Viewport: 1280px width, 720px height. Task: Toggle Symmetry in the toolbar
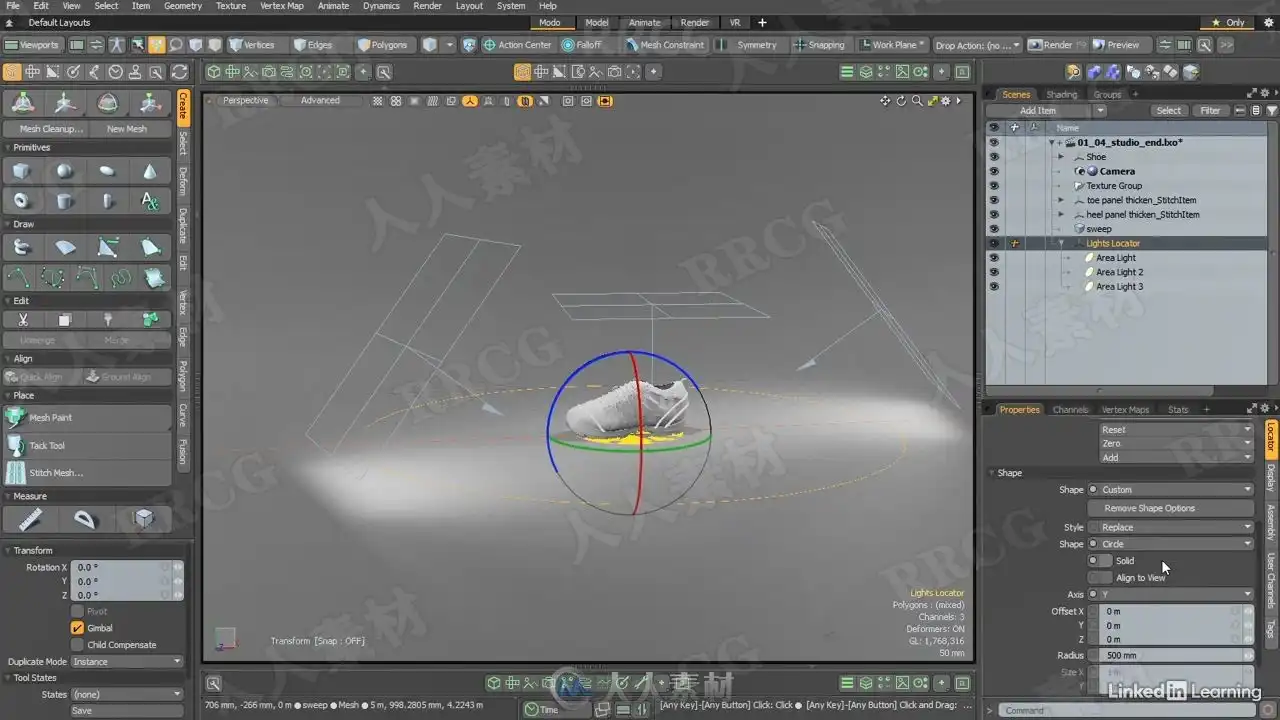click(x=751, y=45)
